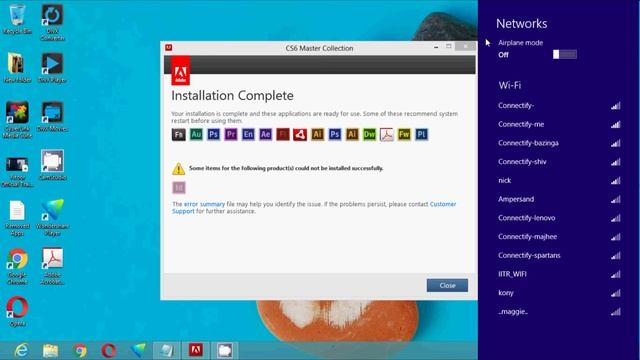
Task: Select the Connectify-majhee Wi-Fi network
Action: (x=559, y=237)
